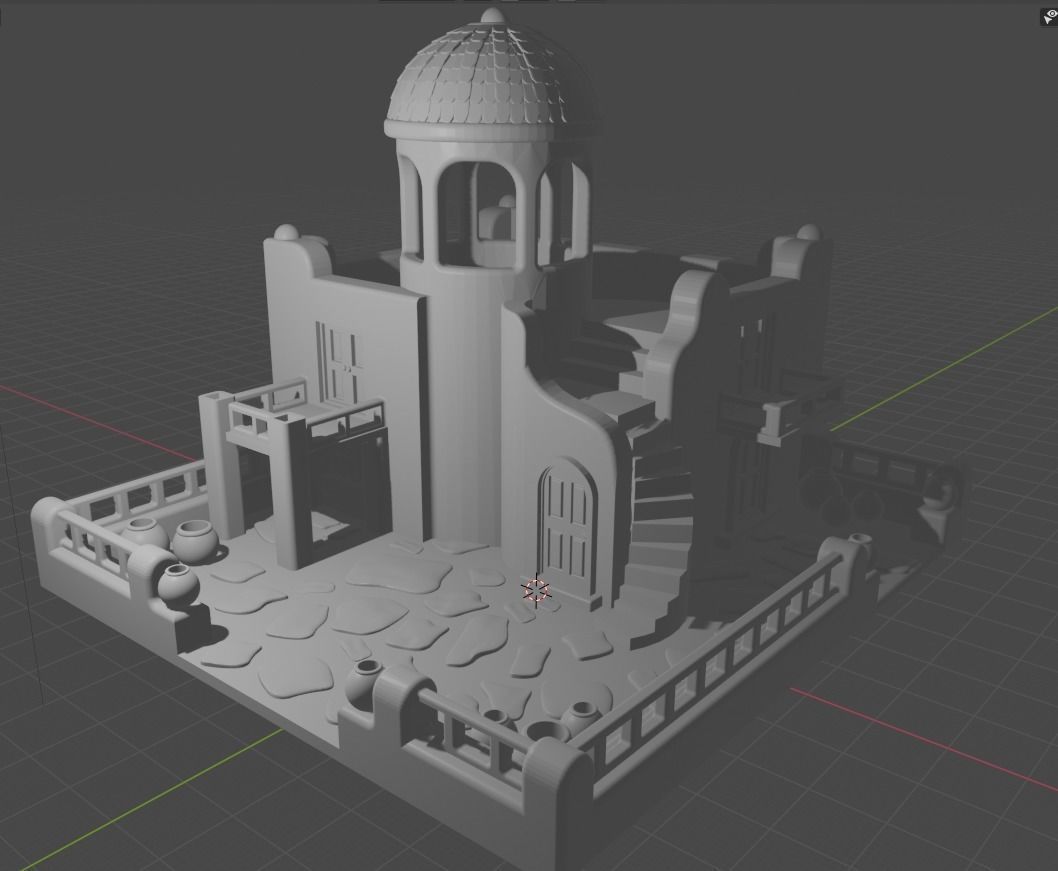Open the selectability and visibility popover icon

point(1049,17)
